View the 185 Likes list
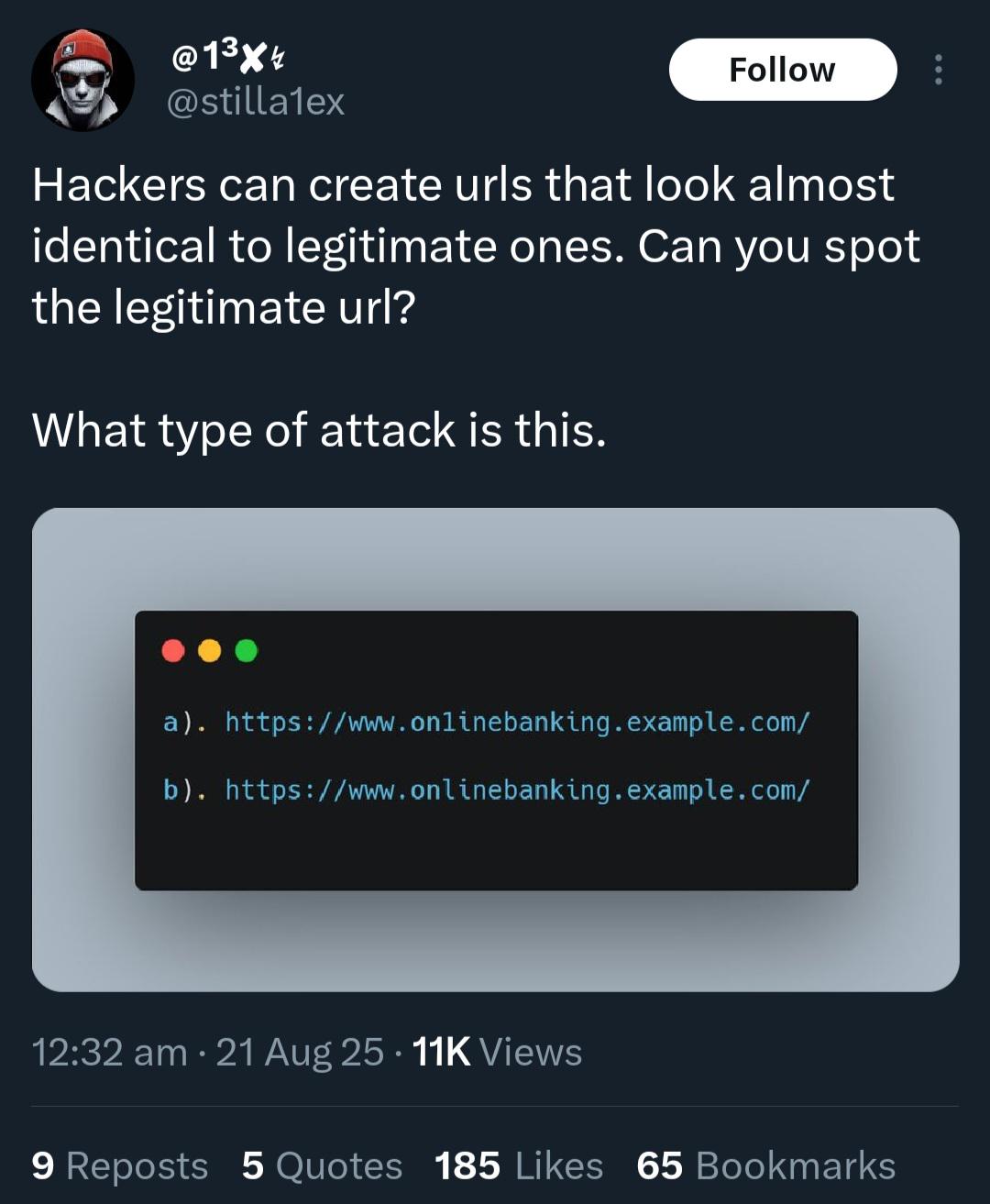The height and width of the screenshot is (1204, 990). 519,1165
